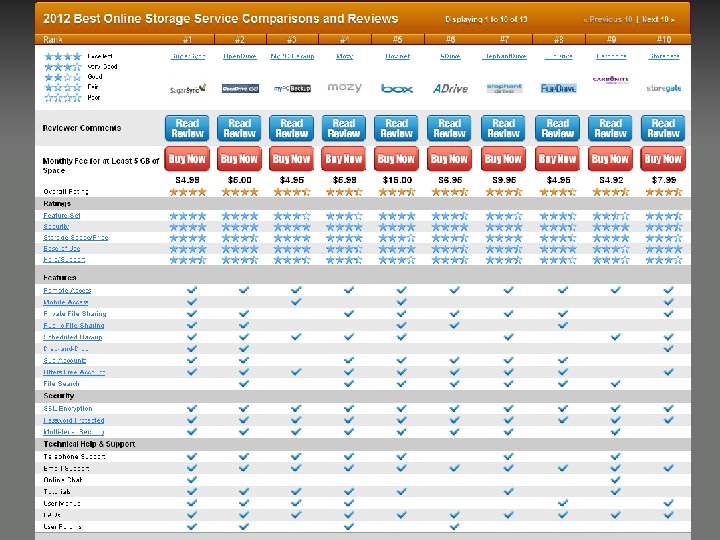Click the Online Chat row label
This screenshot has width=720, height=540.
tap(63, 480)
